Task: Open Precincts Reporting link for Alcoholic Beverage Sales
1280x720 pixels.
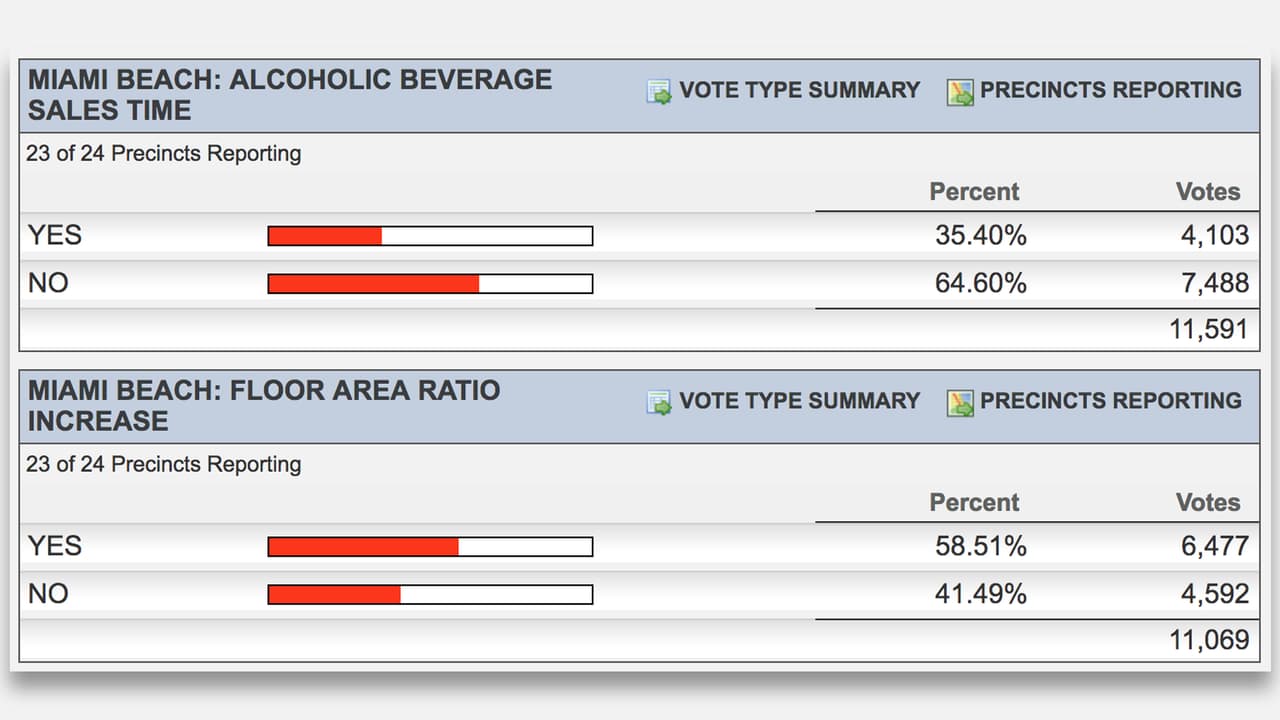Action: 1110,90
